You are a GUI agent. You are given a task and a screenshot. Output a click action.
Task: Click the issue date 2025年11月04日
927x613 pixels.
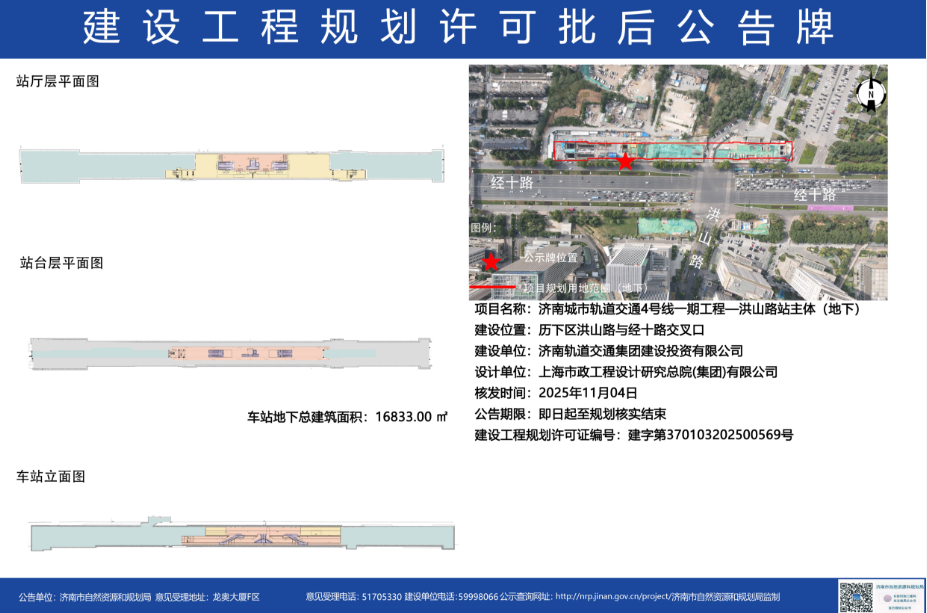588,393
